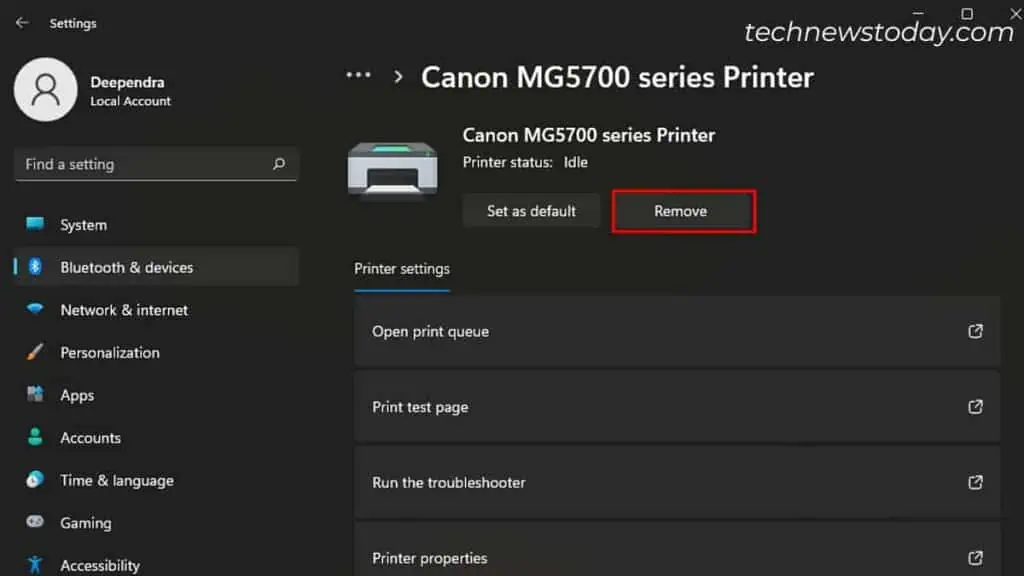Remove the Canon MG5700 printer
Image resolution: width=1024 pixels, height=576 pixels.
point(681,211)
